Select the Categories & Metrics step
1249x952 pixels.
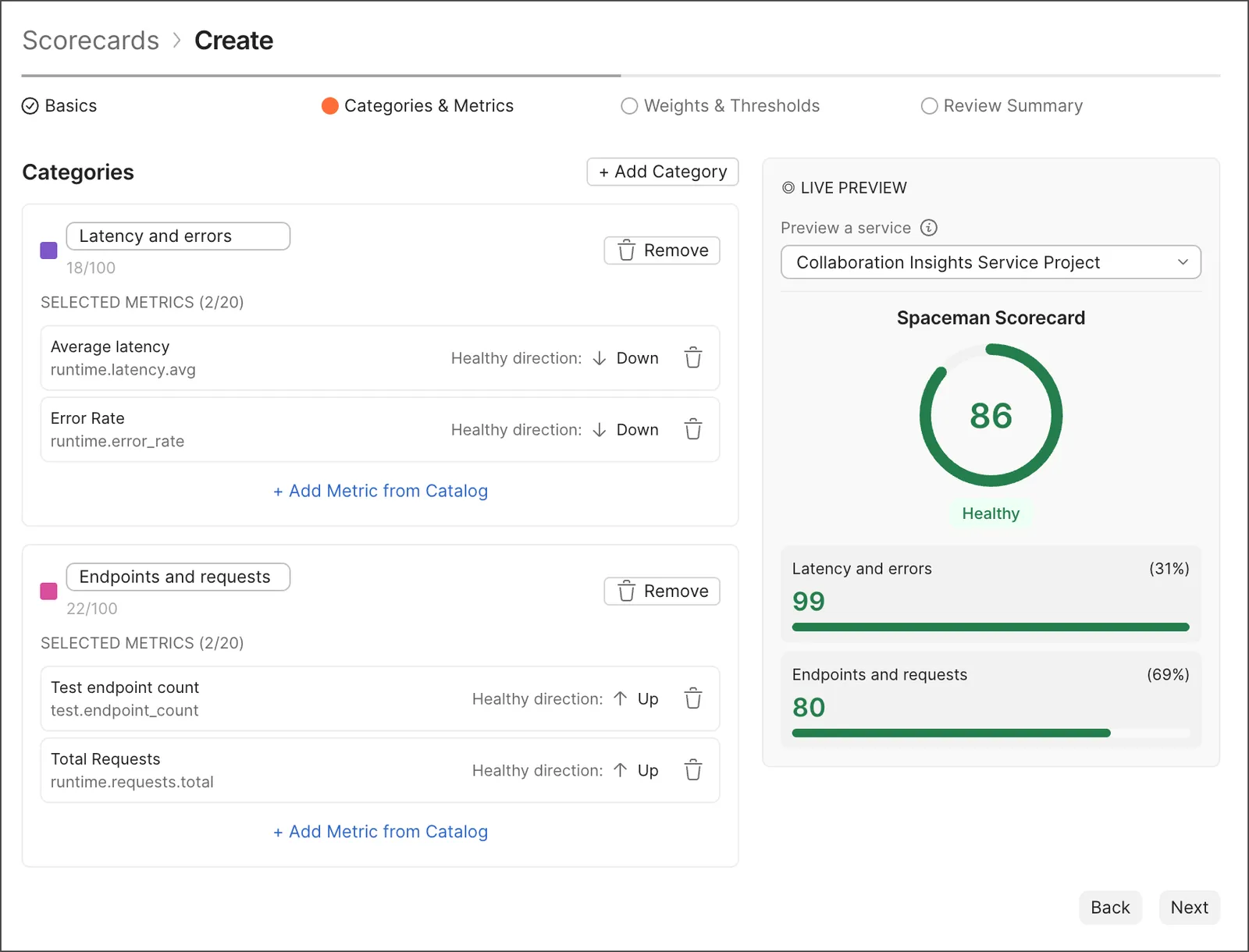click(x=418, y=106)
